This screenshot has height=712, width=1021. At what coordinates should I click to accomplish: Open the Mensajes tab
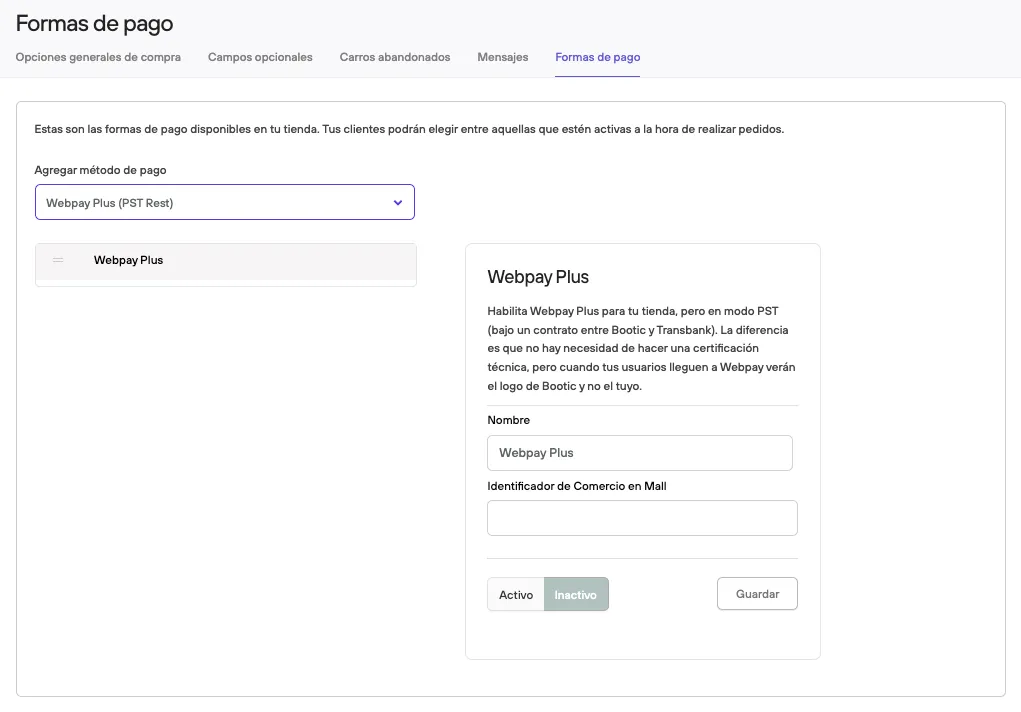[503, 57]
